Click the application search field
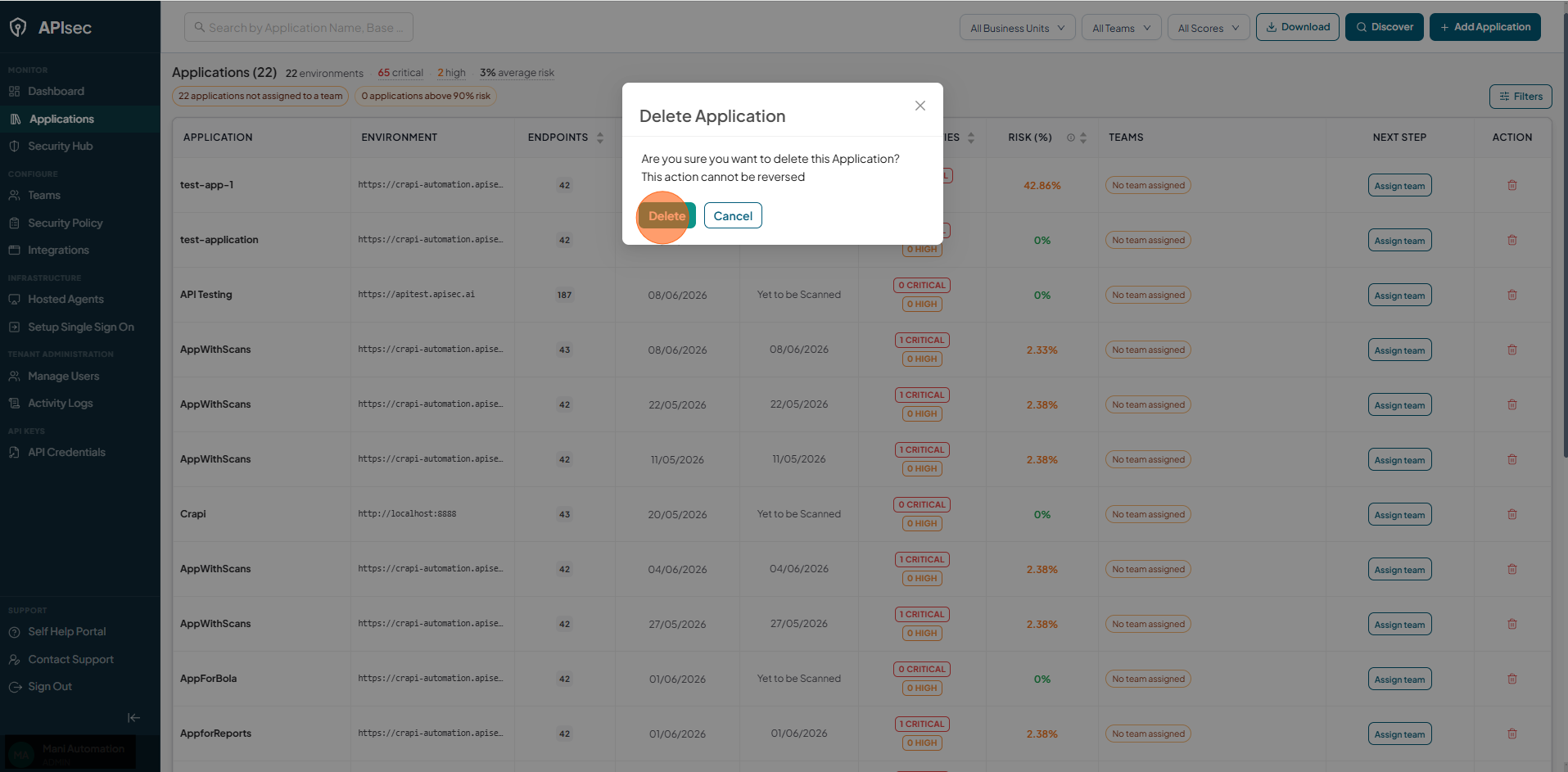 299,28
